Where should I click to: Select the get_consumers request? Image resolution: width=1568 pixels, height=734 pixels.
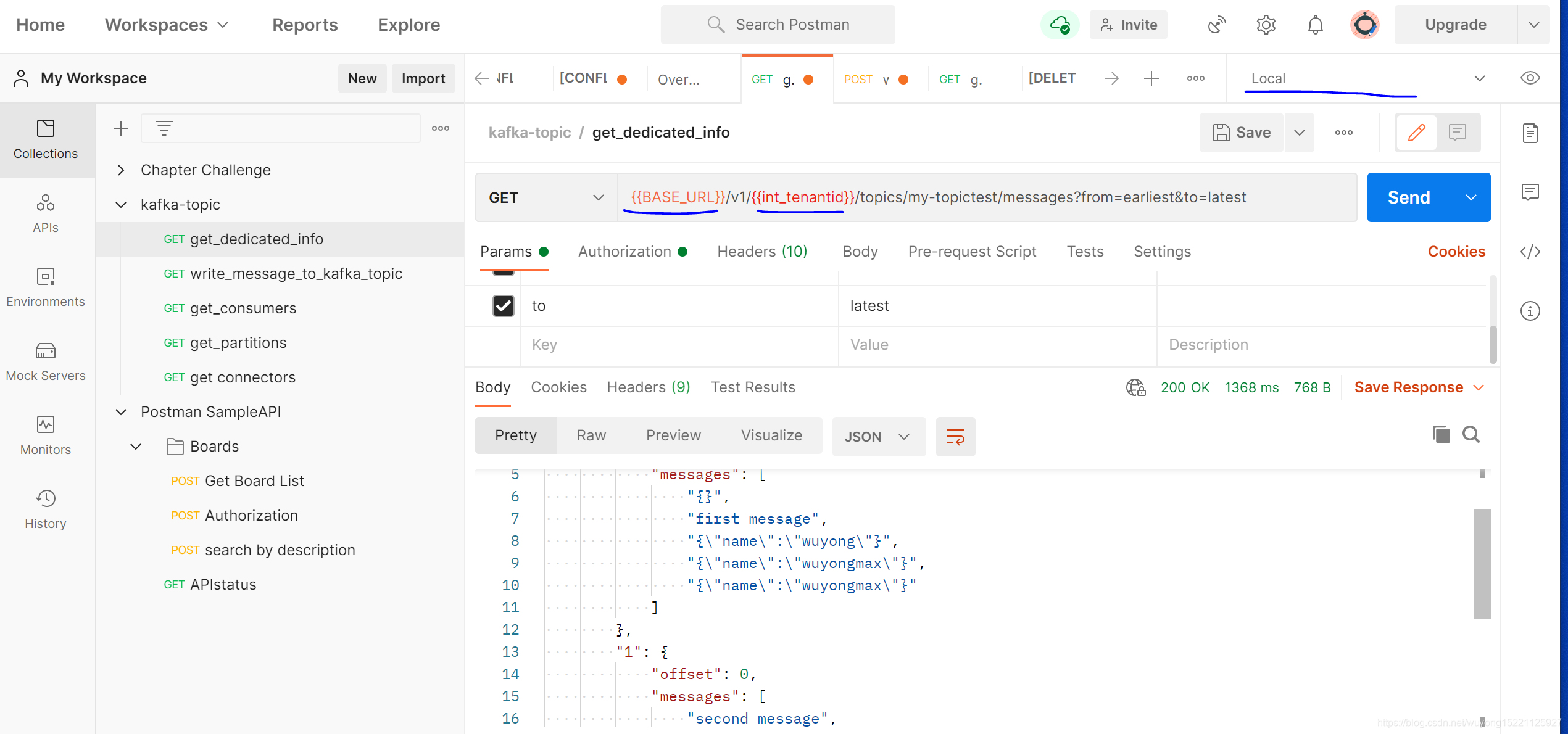[280, 308]
